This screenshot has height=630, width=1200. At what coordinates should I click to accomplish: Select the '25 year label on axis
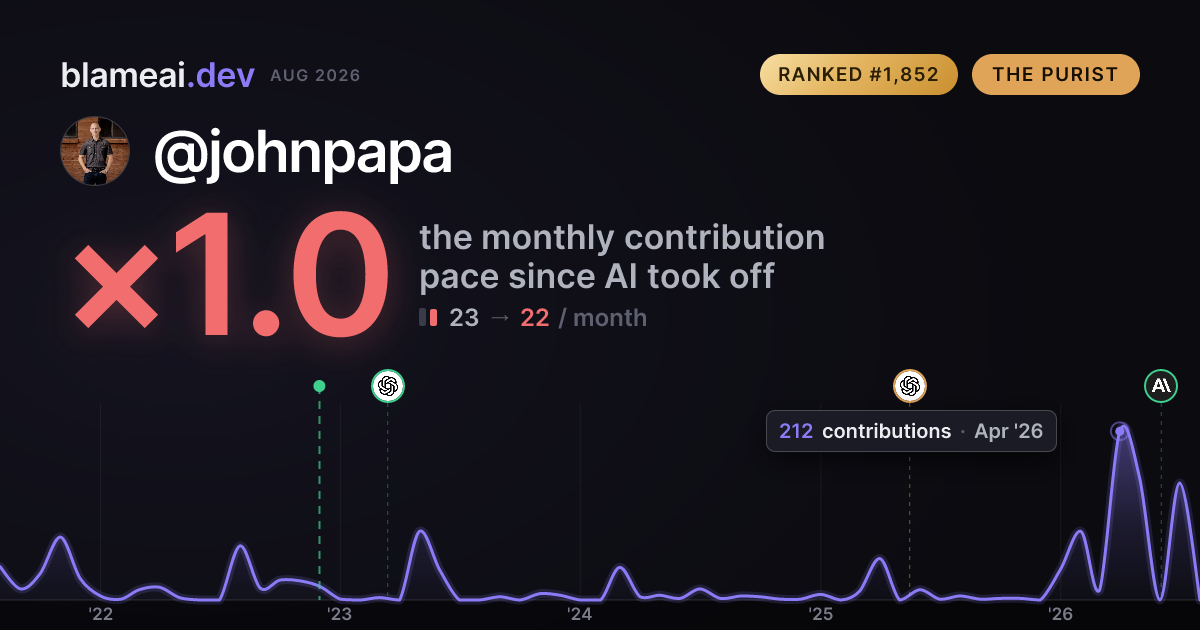(x=820, y=613)
